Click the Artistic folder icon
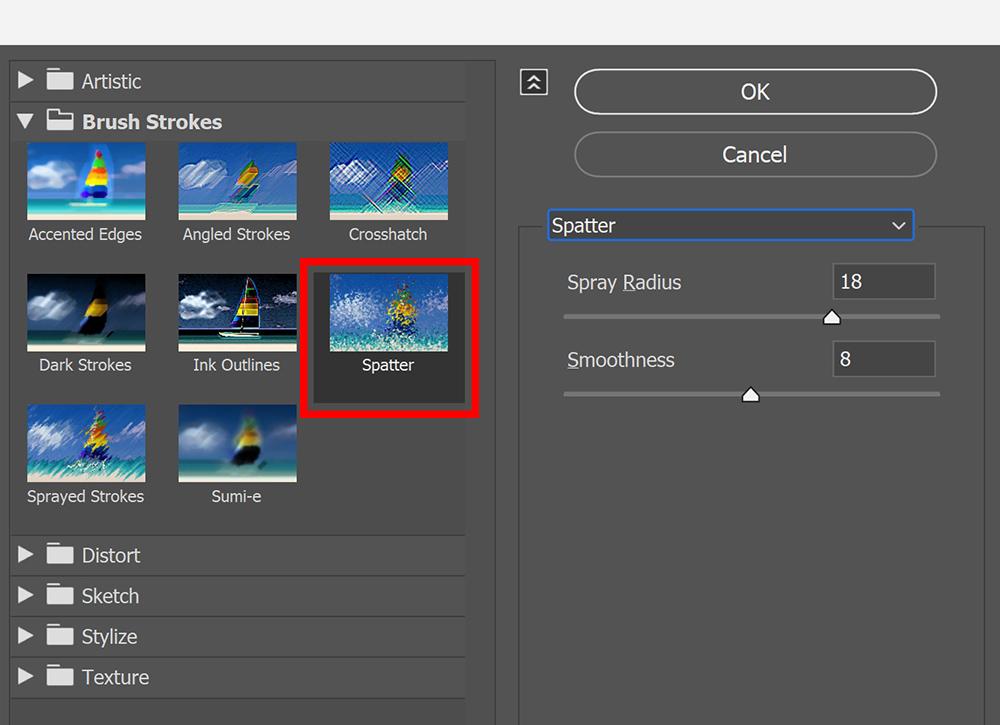This screenshot has height=725, width=1000. (60, 80)
